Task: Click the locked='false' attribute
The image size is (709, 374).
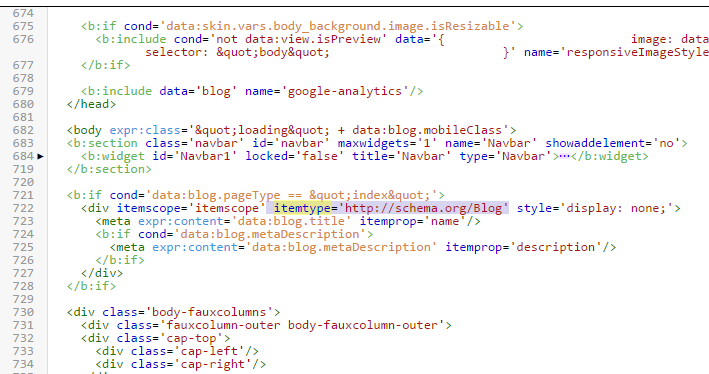Action: [295, 156]
